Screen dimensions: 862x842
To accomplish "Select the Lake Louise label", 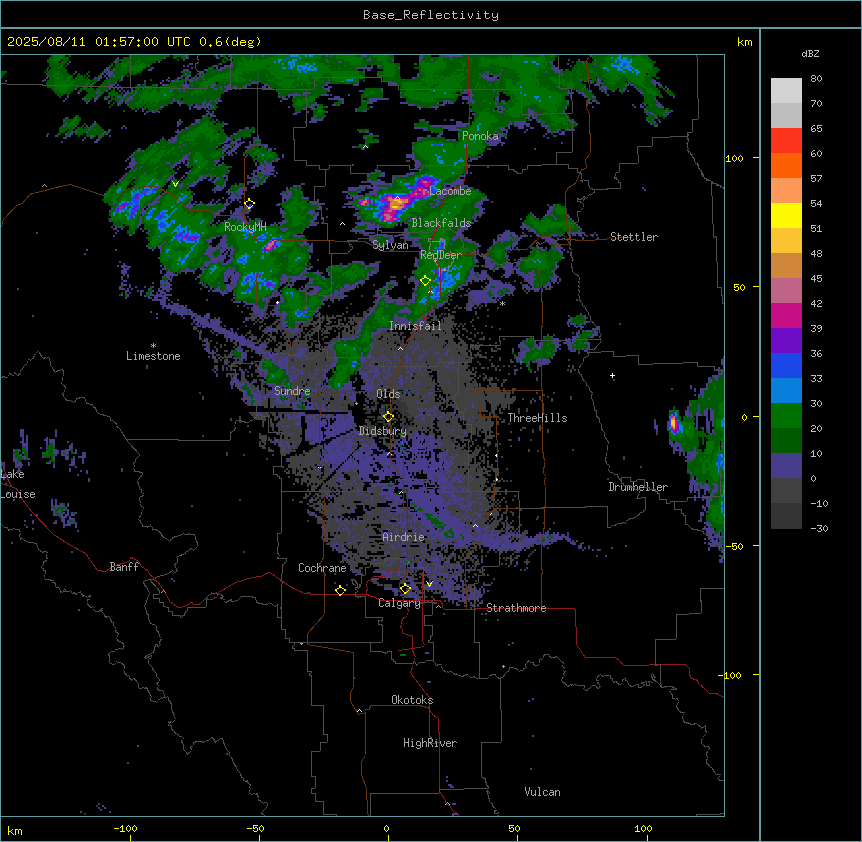I will pyautogui.click(x=18, y=484).
